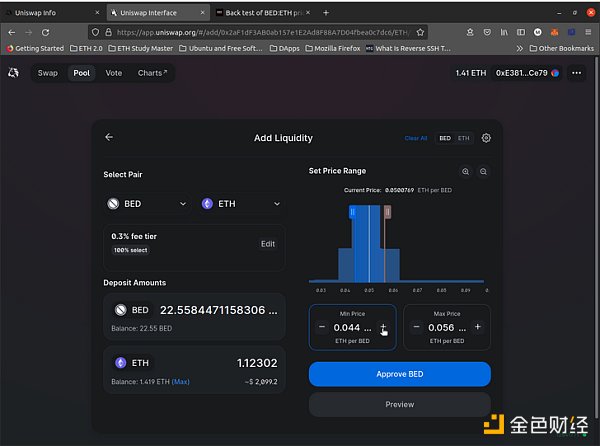Go to the Swap tab

48,73
